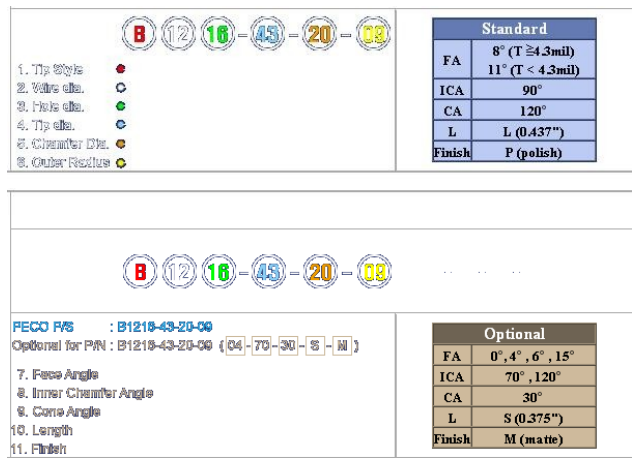Click the P (polish) cell in Standard table

534,153
